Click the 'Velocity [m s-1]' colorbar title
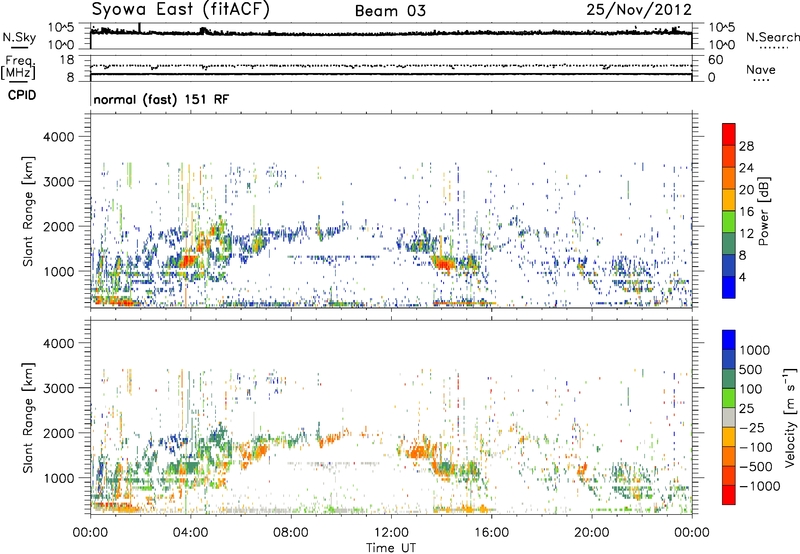Image resolution: width=800 pixels, height=554 pixels. coord(790,417)
